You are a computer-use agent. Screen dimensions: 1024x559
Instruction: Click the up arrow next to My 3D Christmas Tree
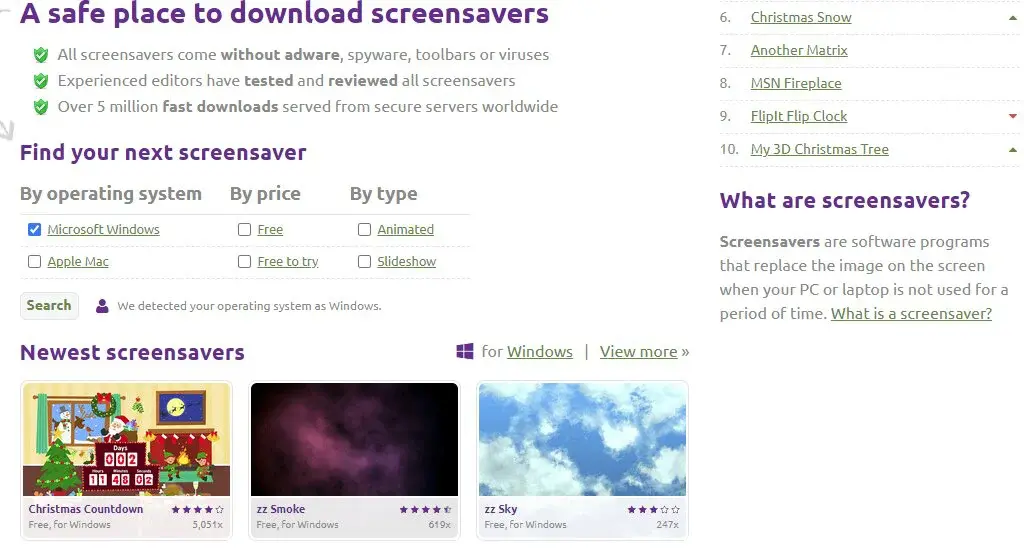tap(1012, 150)
